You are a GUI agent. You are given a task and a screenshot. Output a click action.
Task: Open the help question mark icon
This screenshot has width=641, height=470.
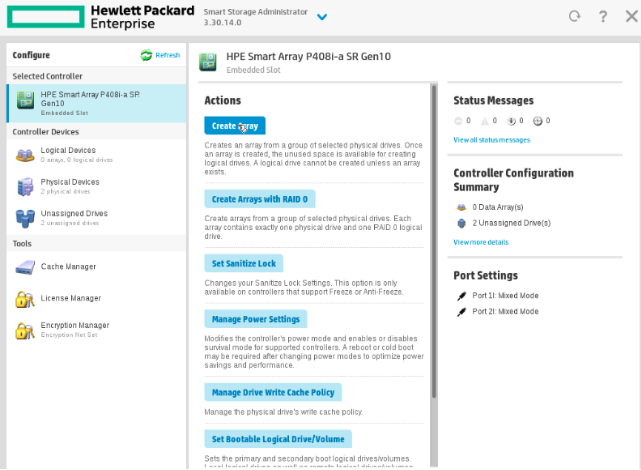click(603, 16)
